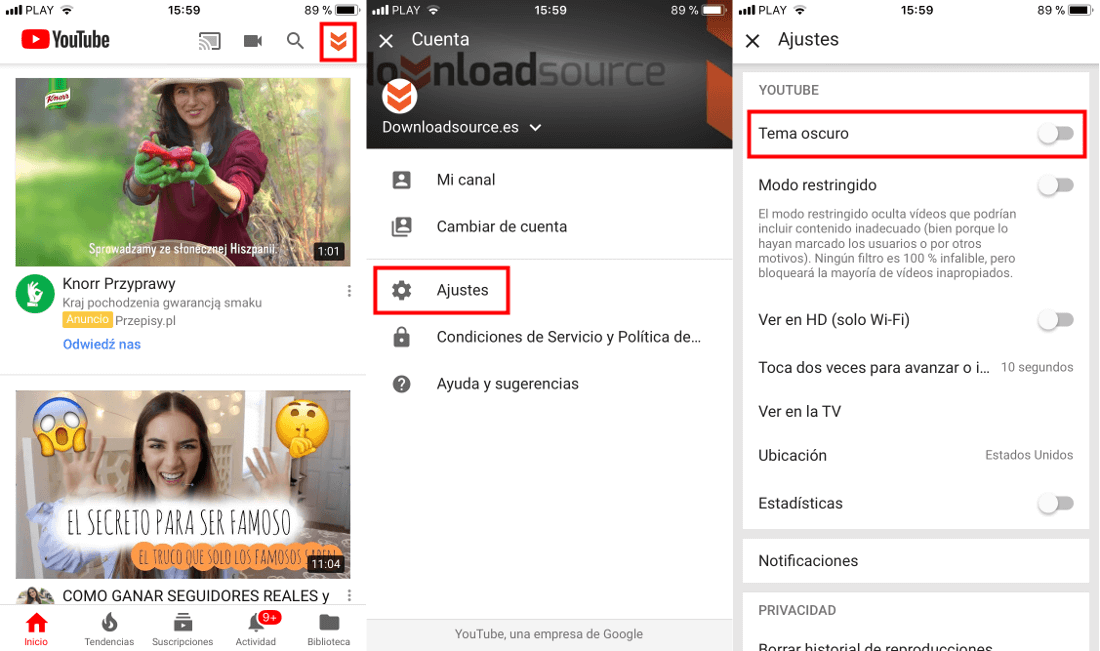Tap the Knorr Przyprawy title text
Viewport: 1100px width, 651px height.
click(x=119, y=283)
